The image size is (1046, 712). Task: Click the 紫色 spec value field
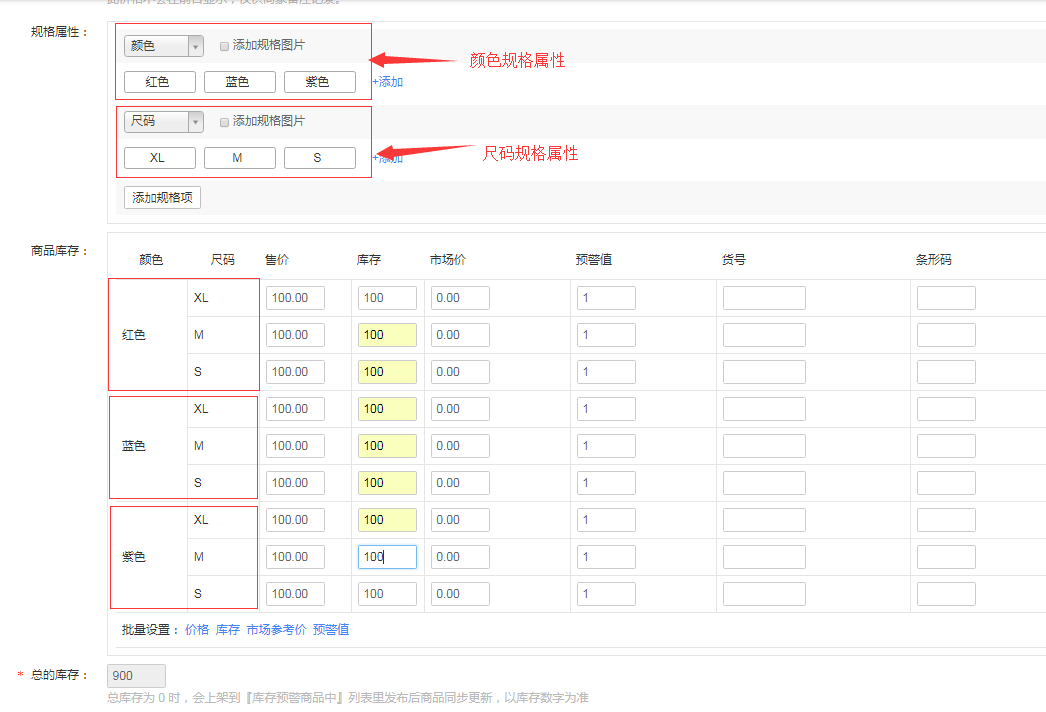pyautogui.click(x=320, y=82)
